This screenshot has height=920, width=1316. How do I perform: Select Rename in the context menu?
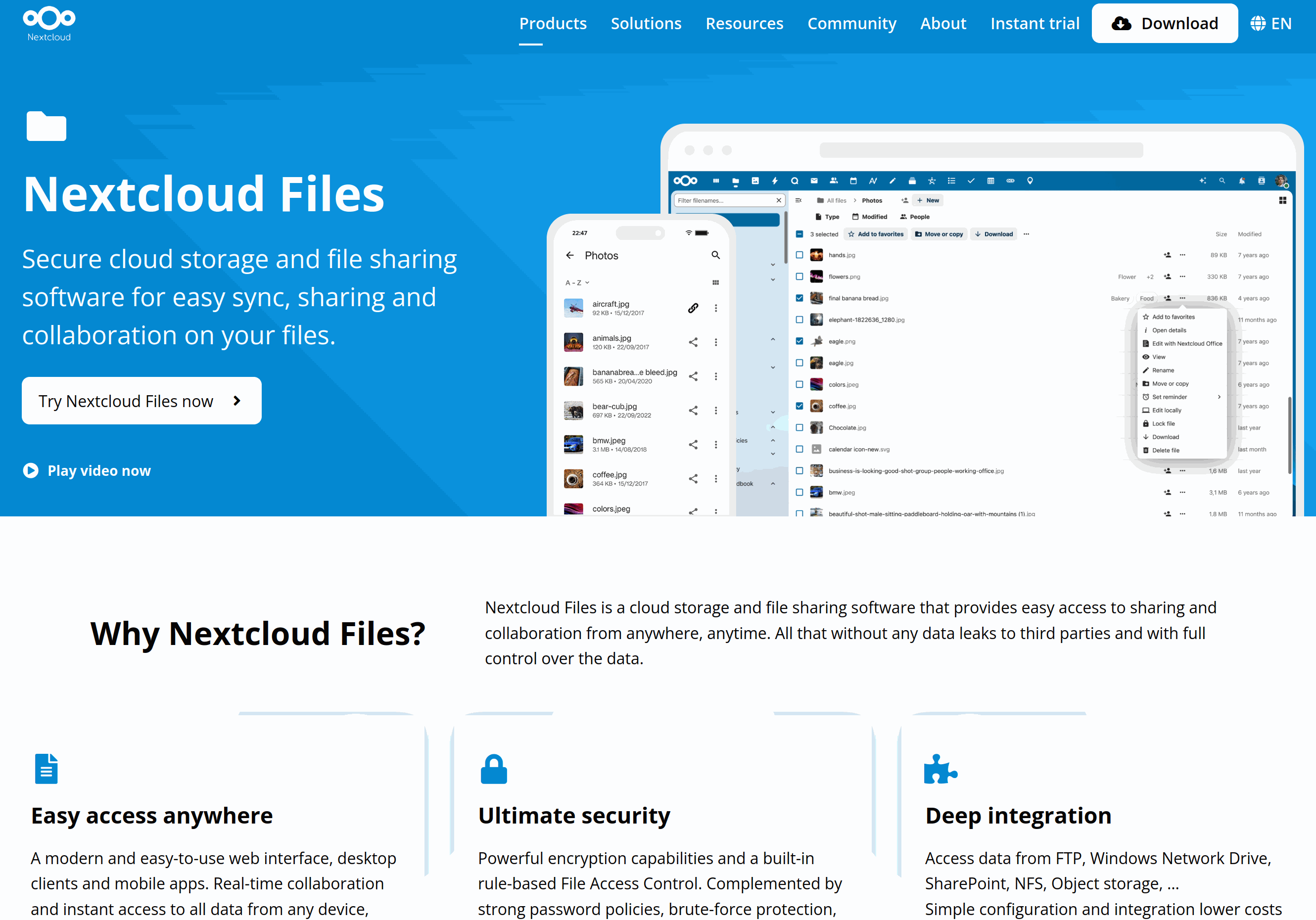(1163, 370)
